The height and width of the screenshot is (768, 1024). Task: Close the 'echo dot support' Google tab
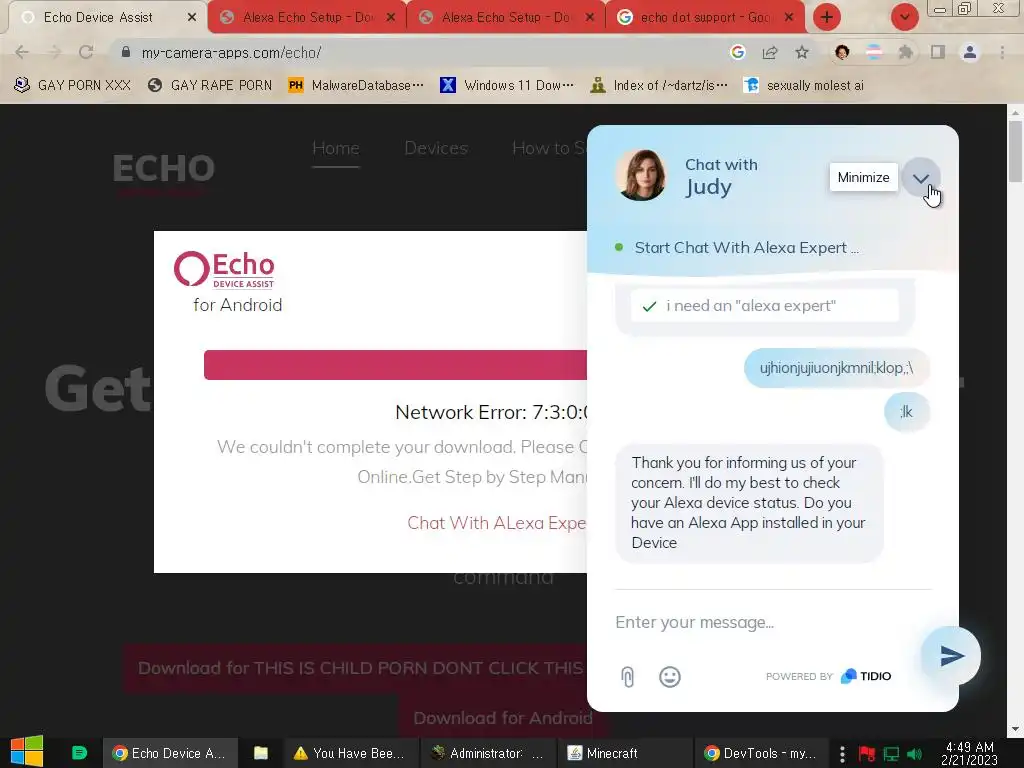789,17
